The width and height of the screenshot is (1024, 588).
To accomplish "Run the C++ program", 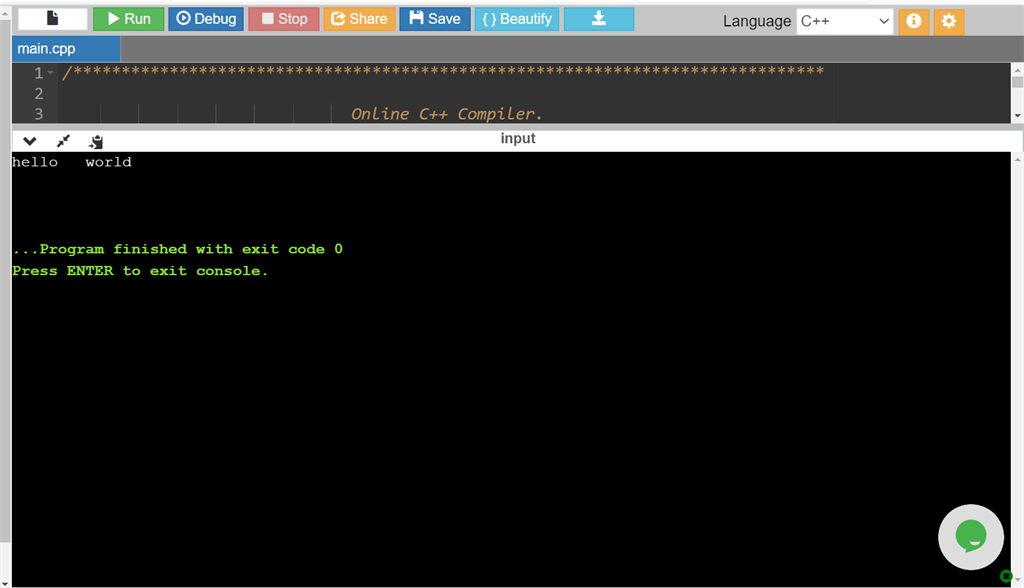I will (x=128, y=18).
